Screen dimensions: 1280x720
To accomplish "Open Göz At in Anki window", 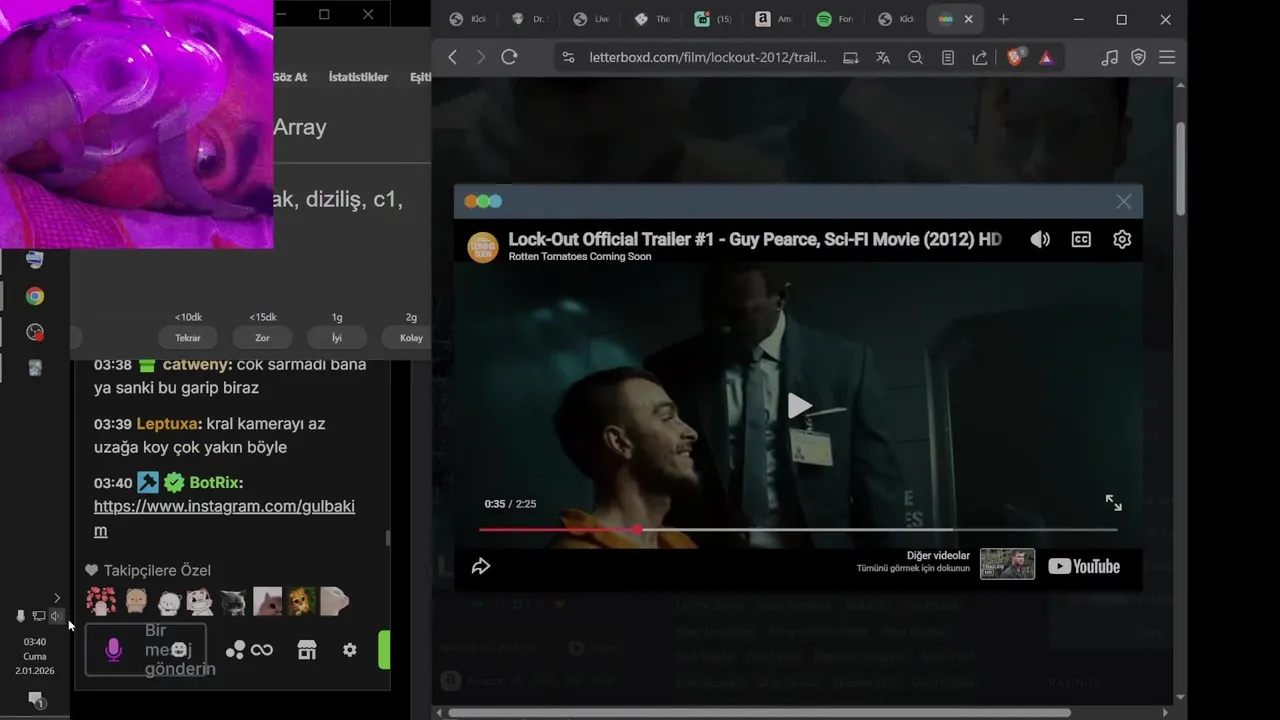I will pos(289,77).
